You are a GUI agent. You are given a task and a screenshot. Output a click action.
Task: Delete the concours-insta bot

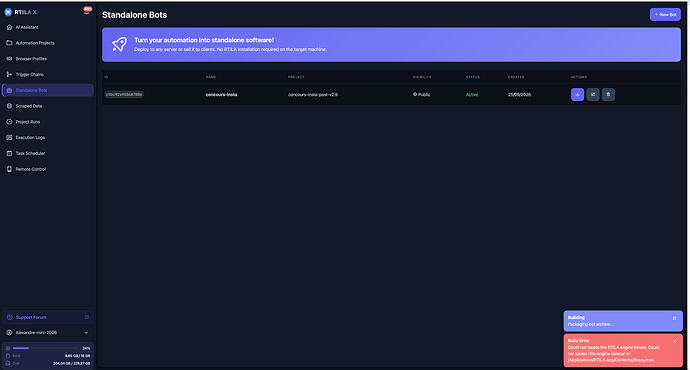[608, 95]
